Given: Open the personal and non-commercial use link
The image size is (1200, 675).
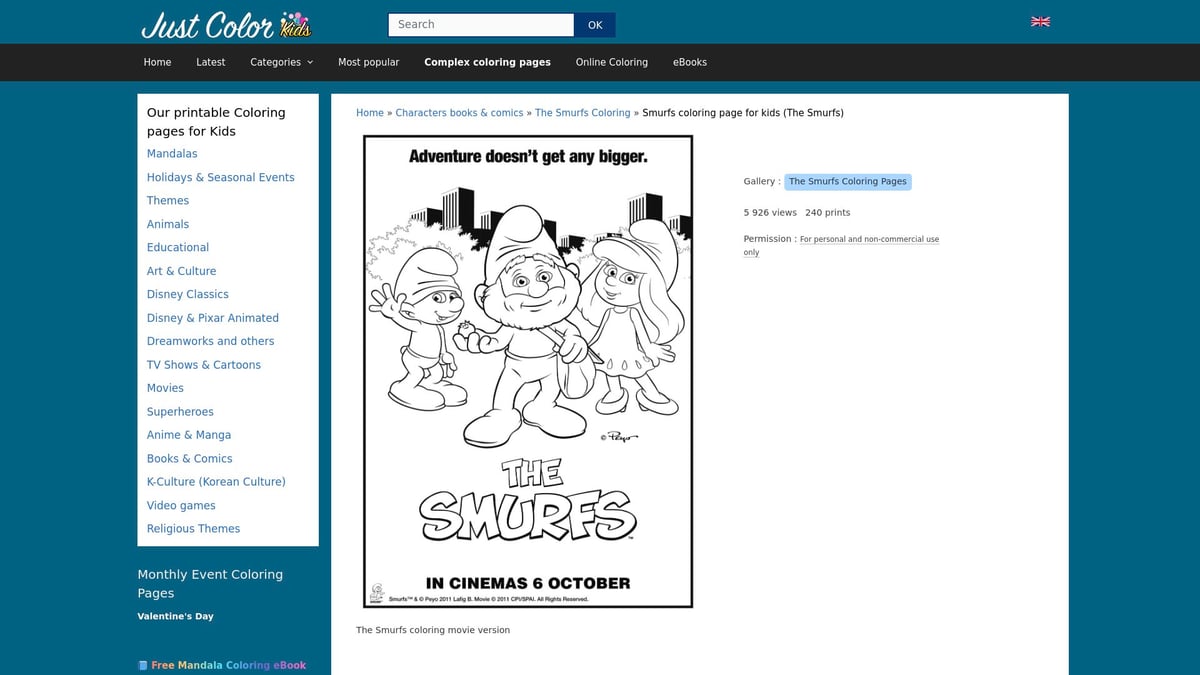Looking at the screenshot, I should tap(869, 239).
